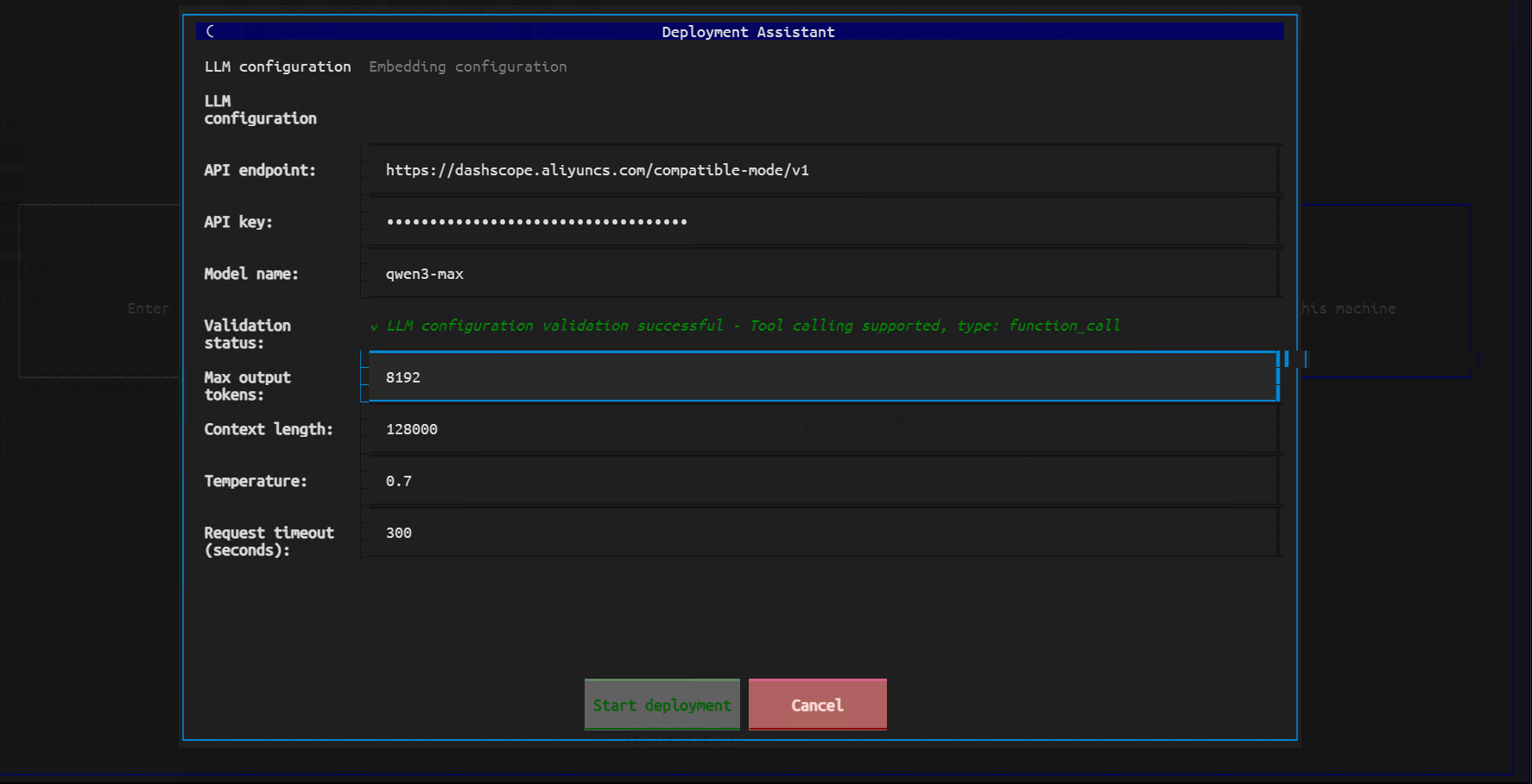Click the "Context length:" label
This screenshot has width=1532, height=784.
pyautogui.click(x=269, y=429)
